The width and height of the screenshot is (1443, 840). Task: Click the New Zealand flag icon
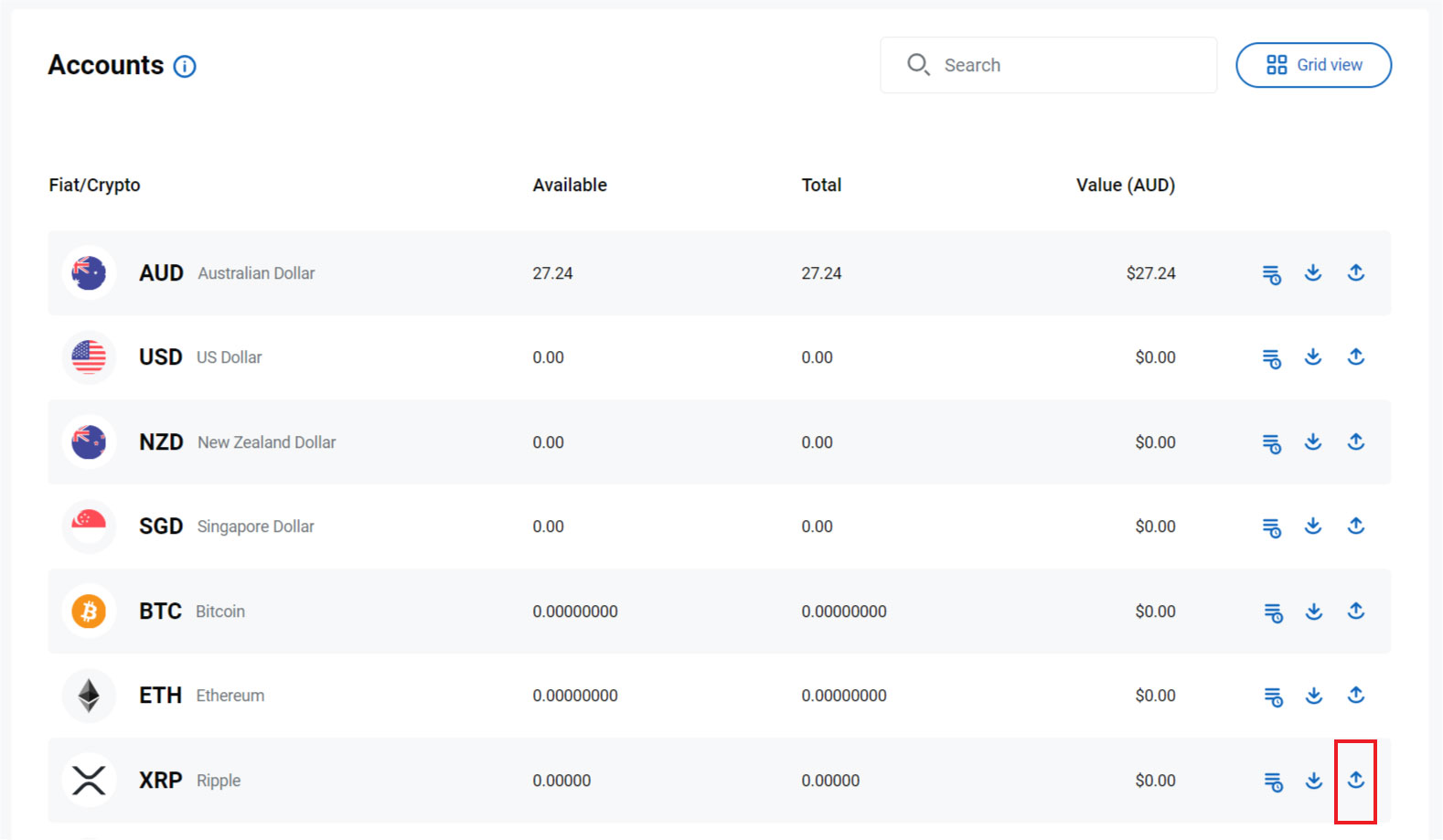click(x=89, y=441)
